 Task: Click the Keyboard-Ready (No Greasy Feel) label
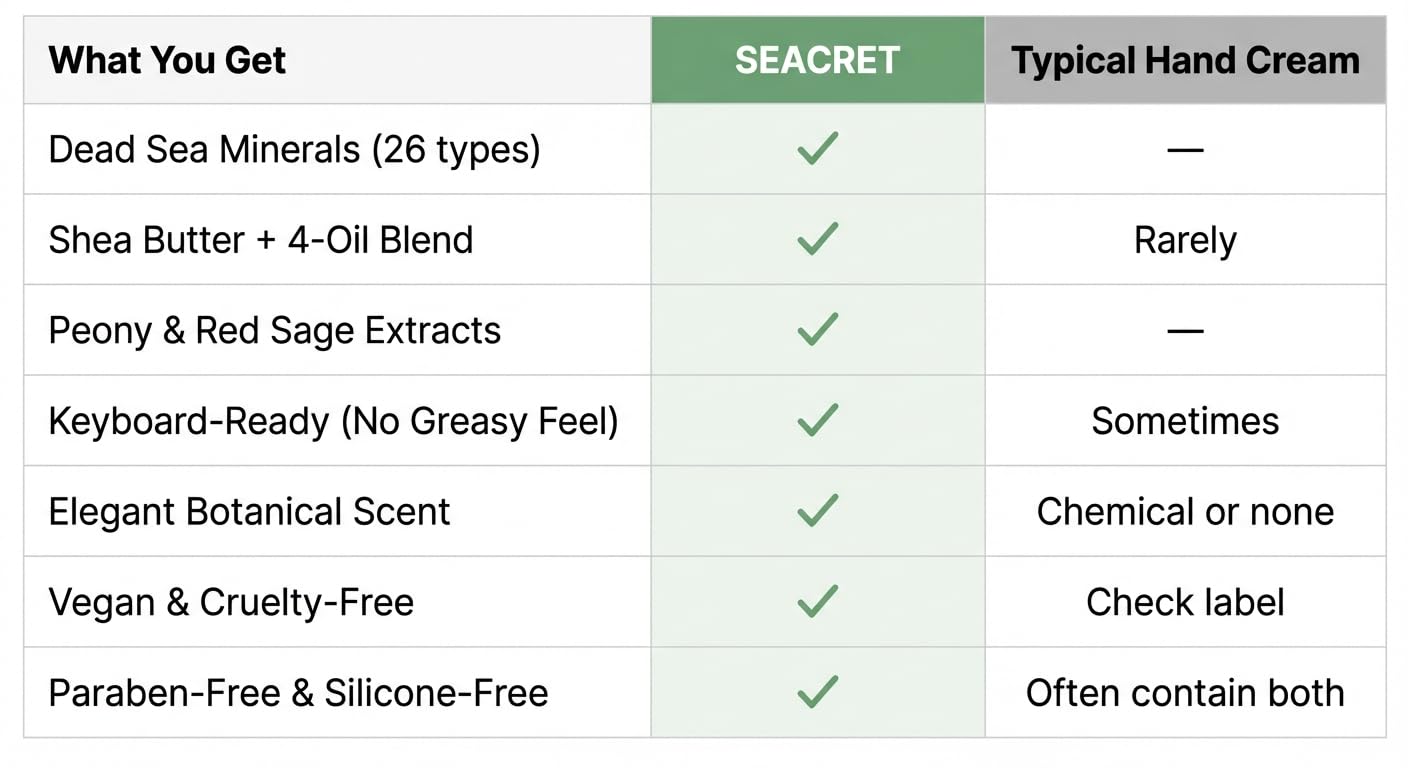[x=333, y=421]
